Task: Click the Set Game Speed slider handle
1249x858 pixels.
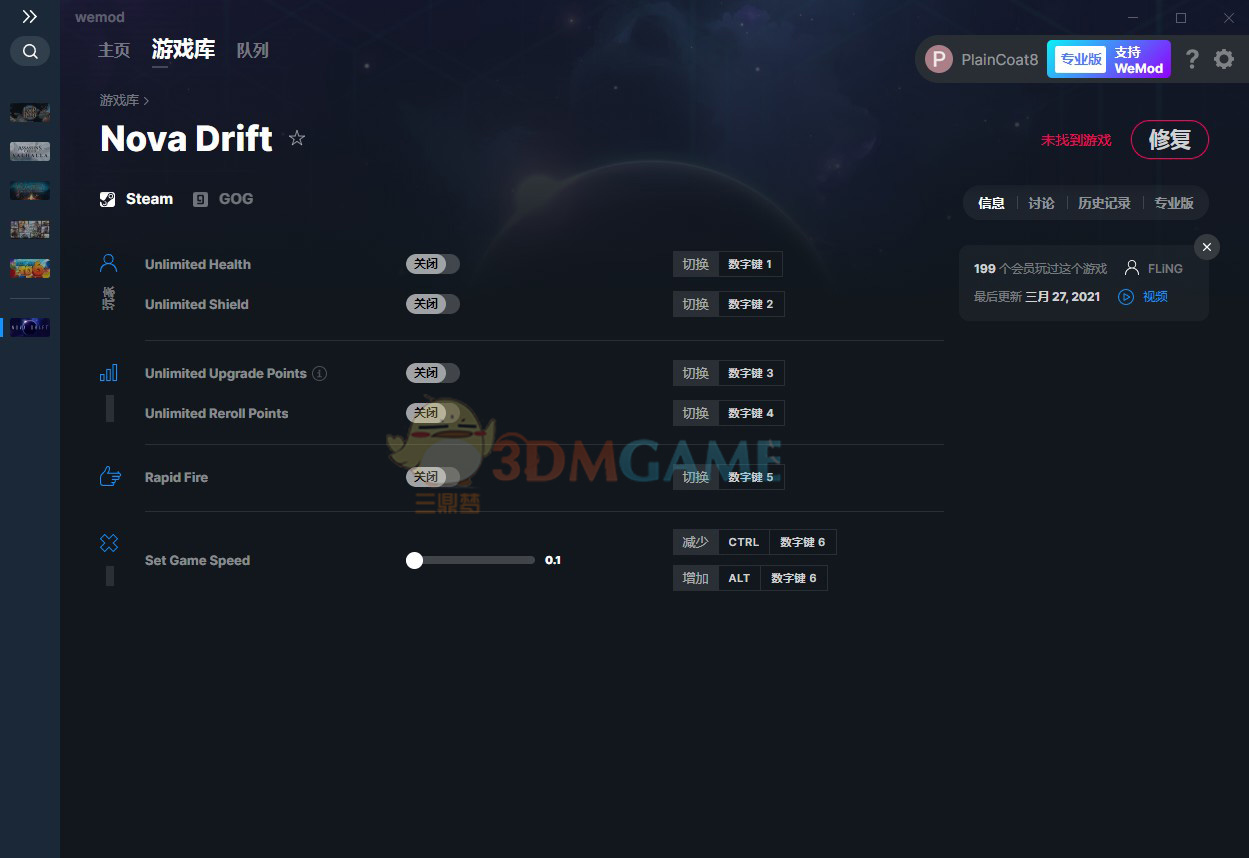Action: (x=415, y=560)
